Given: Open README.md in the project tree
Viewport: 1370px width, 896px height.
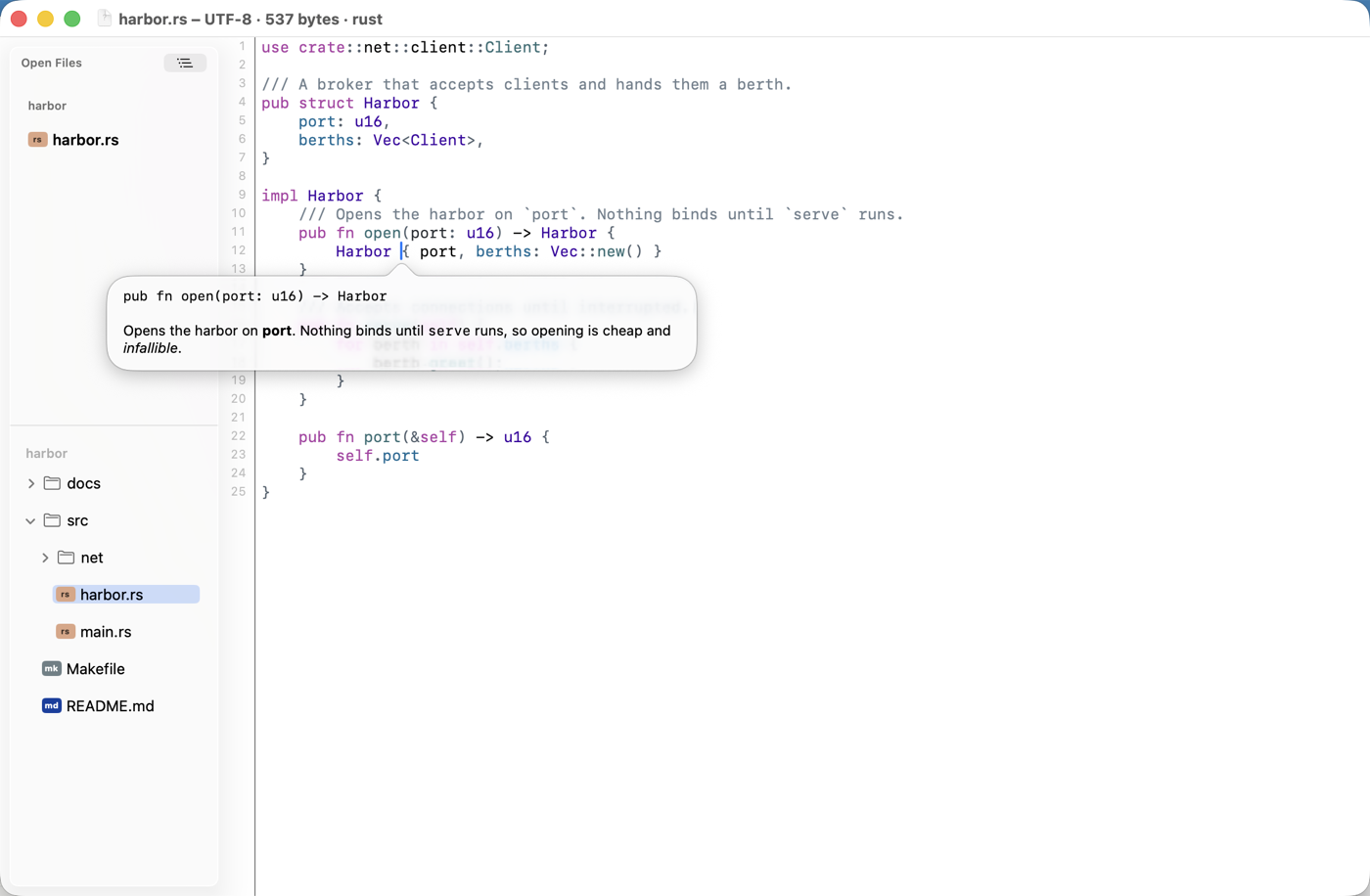Looking at the screenshot, I should 110,706.
